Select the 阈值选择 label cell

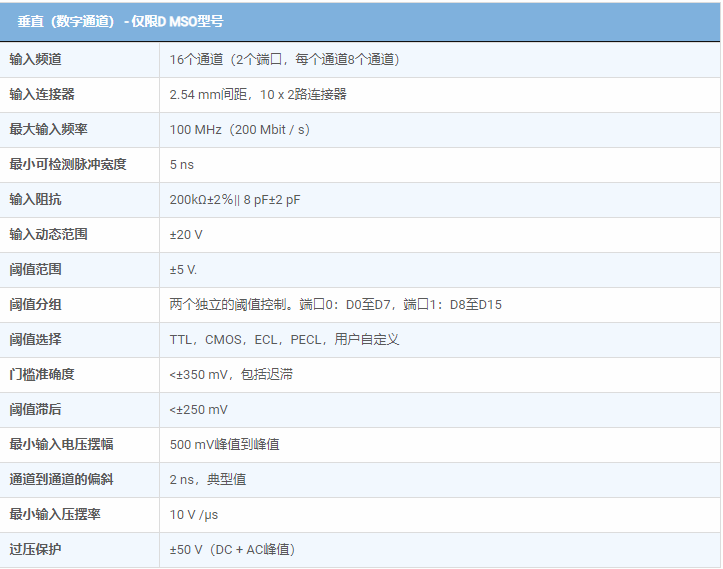pos(35,339)
